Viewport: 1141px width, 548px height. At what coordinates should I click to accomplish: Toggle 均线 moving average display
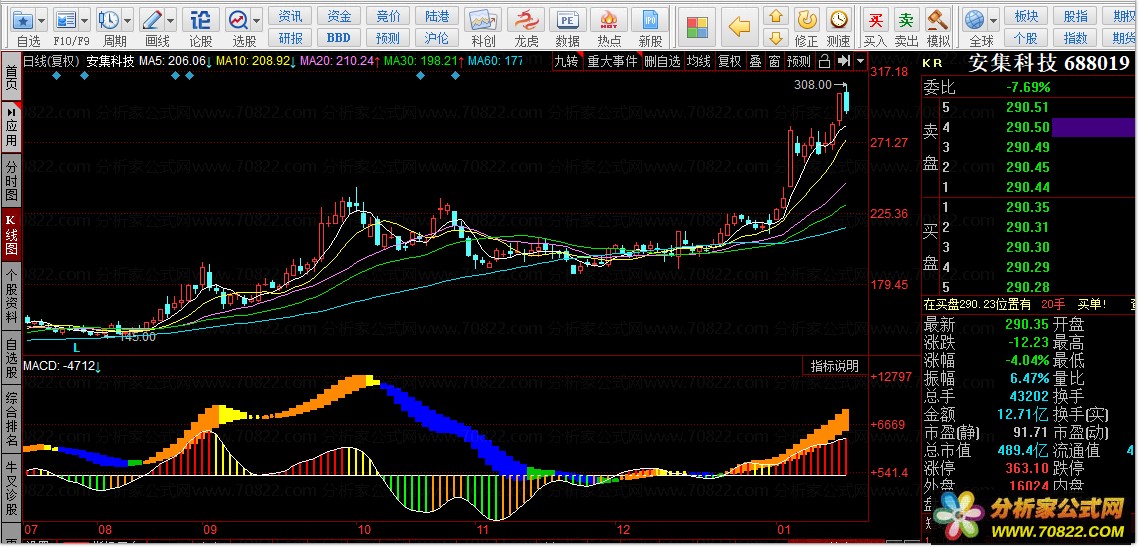[699, 62]
